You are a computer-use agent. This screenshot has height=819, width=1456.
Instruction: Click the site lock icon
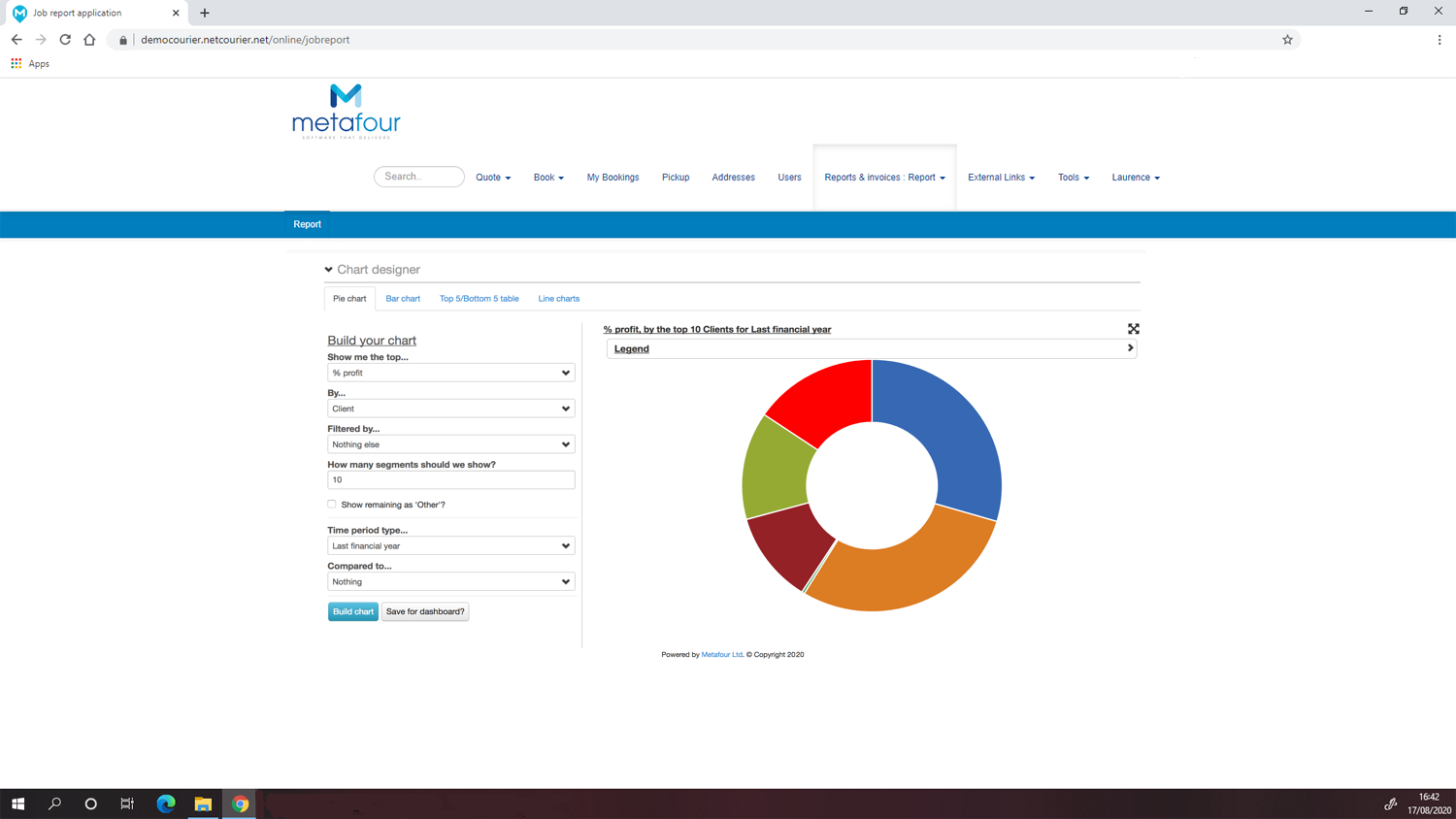click(x=123, y=40)
